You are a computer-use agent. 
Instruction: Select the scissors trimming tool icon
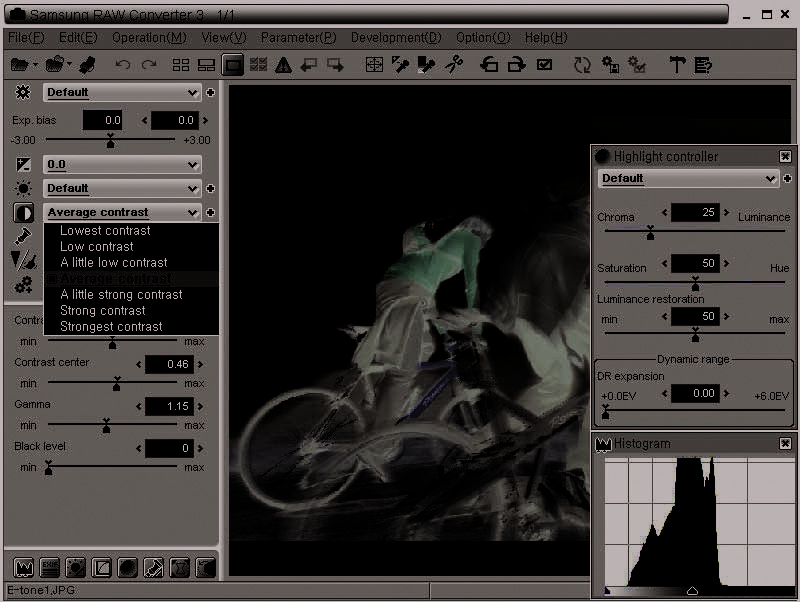click(x=453, y=65)
